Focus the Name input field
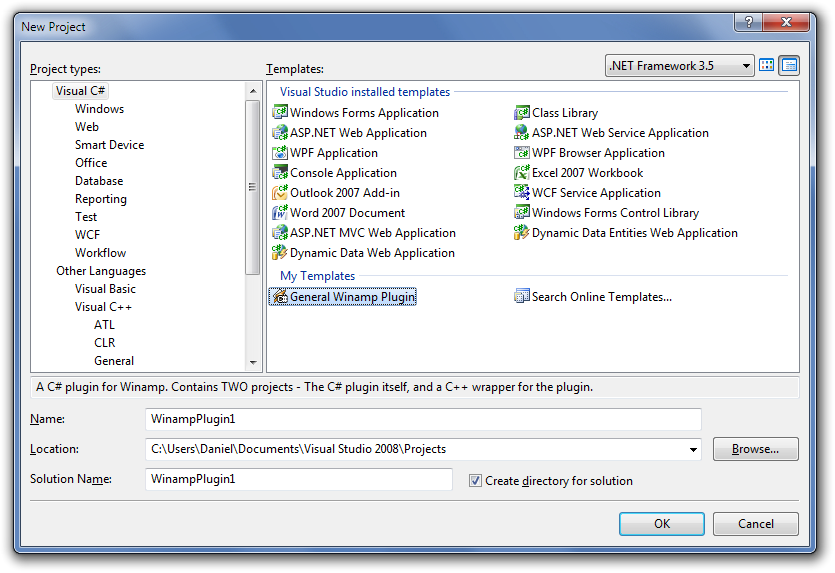 (423, 420)
